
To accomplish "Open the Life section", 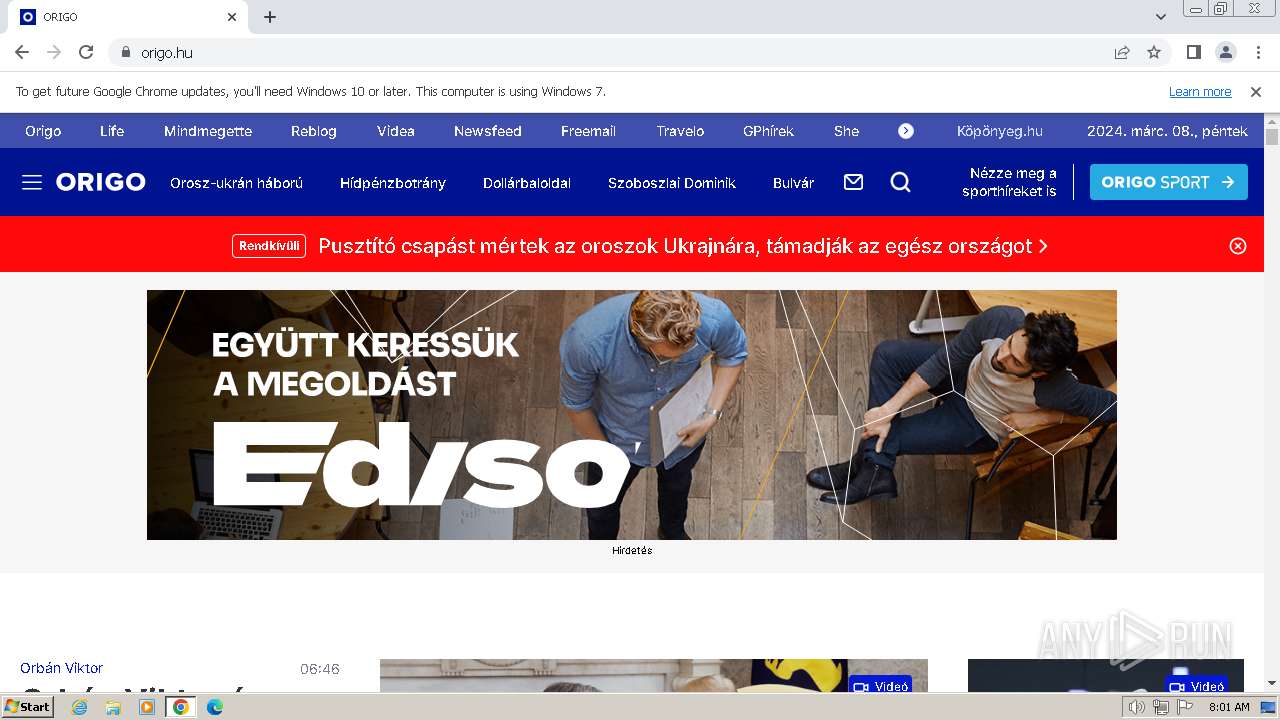I will tap(112, 131).
